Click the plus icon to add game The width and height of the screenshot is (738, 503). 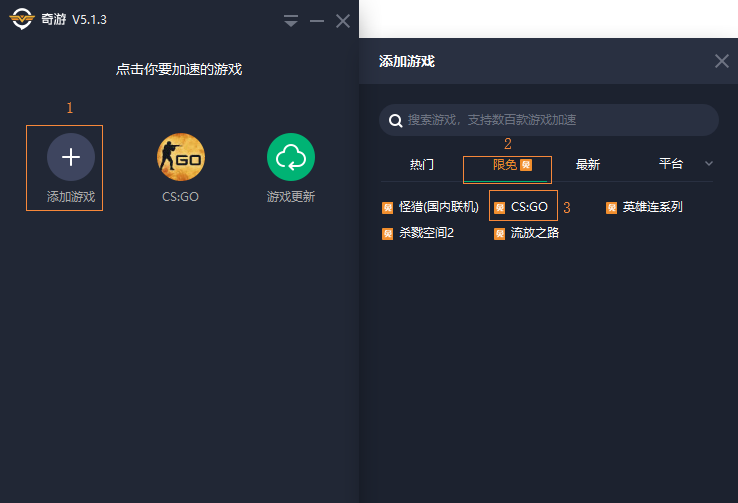pos(71,157)
